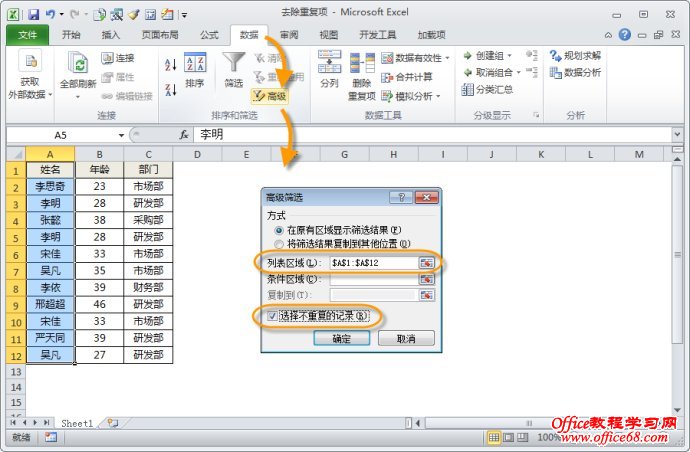Click the 筛选 funnel filter icon

click(233, 64)
